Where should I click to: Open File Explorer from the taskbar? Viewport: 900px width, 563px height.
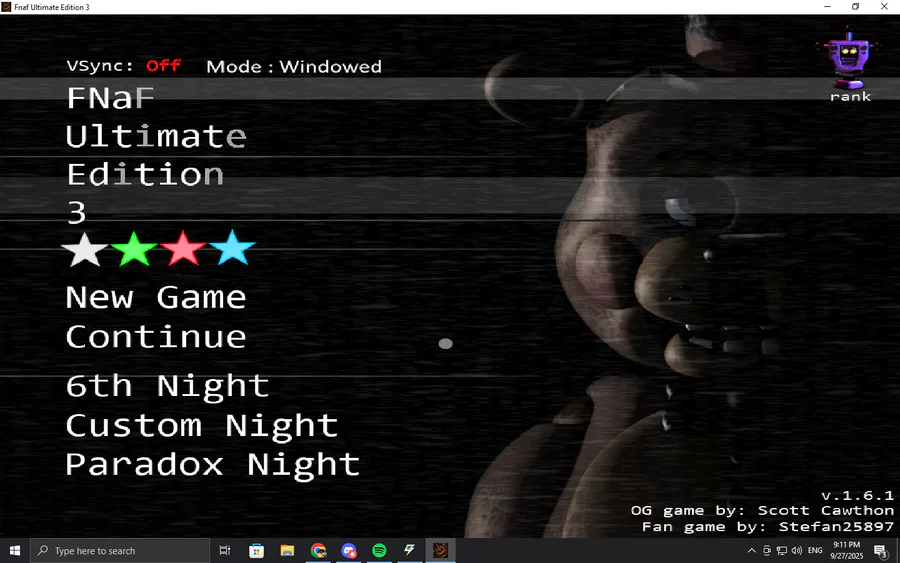(287, 551)
